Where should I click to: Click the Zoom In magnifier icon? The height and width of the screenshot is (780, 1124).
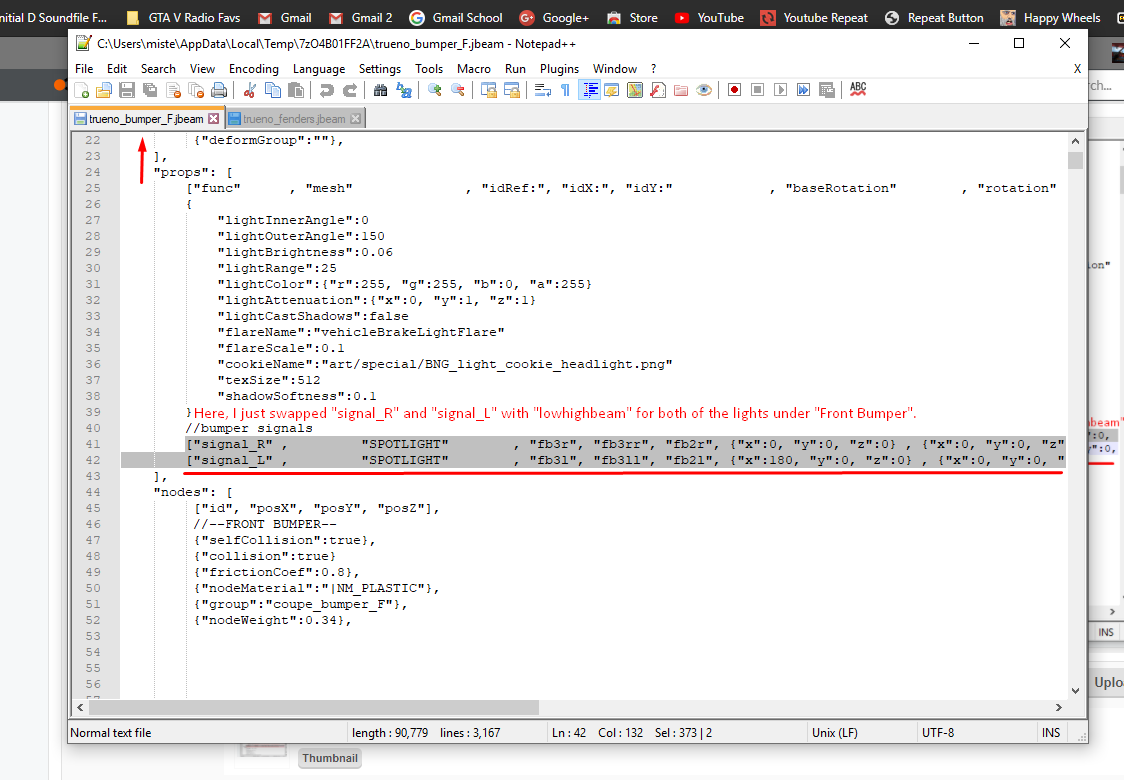(434, 90)
